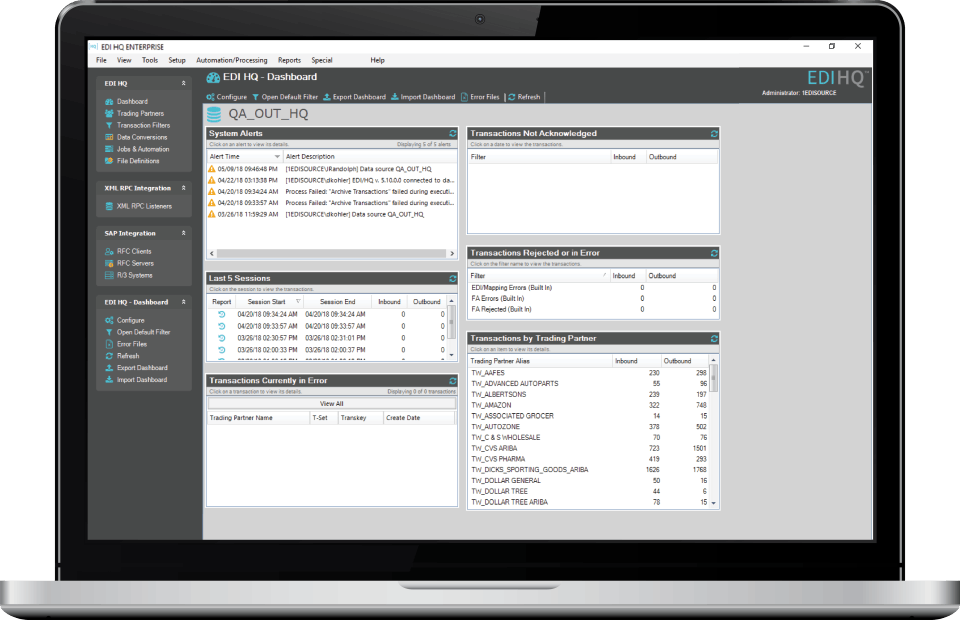The width and height of the screenshot is (960, 620).
Task: Select the TW_CVS PHARMA trading partner row
Action: pyautogui.click(x=588, y=459)
